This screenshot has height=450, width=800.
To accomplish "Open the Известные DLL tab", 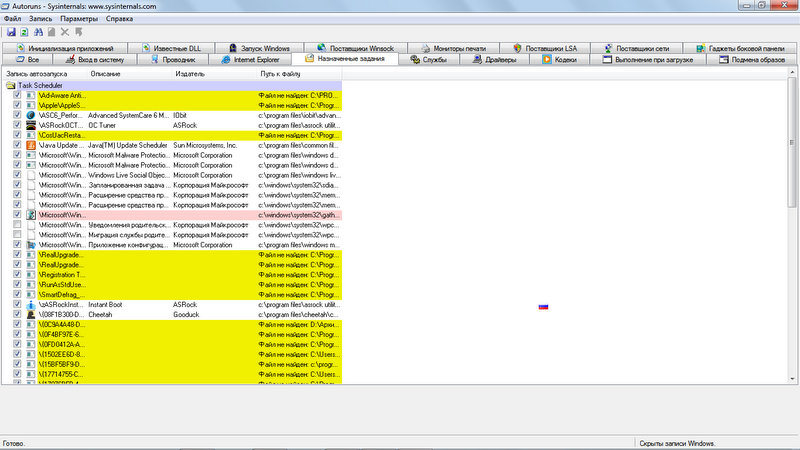I will coord(171,48).
